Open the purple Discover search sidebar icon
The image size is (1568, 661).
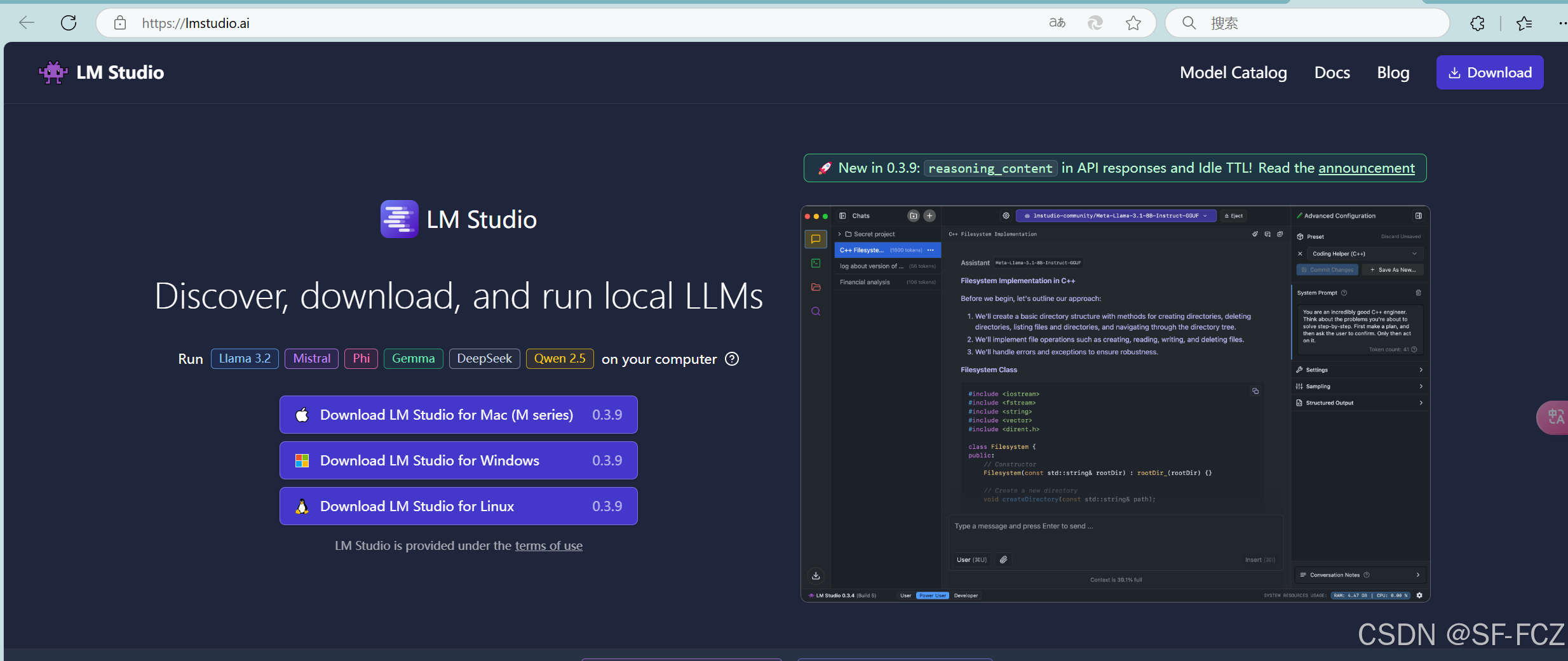tap(816, 311)
